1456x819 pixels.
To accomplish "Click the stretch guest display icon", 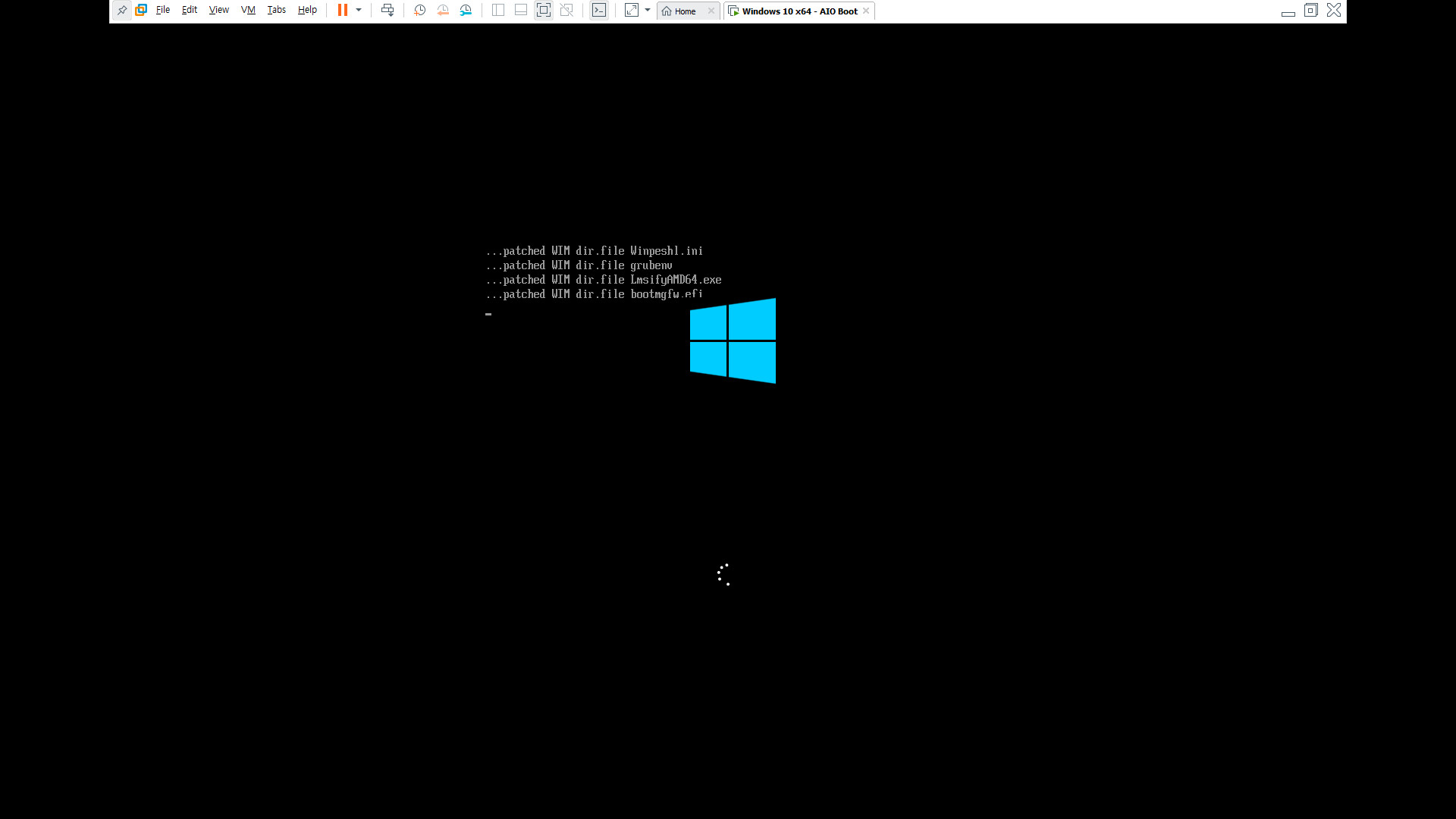I will coord(632,11).
